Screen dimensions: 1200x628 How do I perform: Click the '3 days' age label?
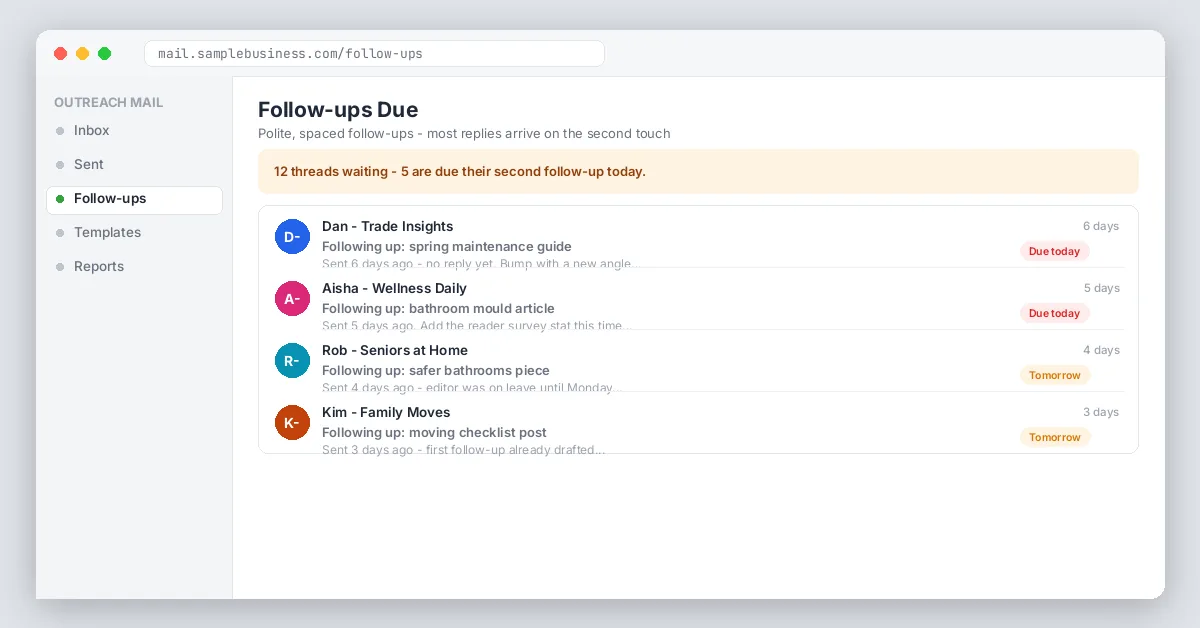click(x=1101, y=413)
